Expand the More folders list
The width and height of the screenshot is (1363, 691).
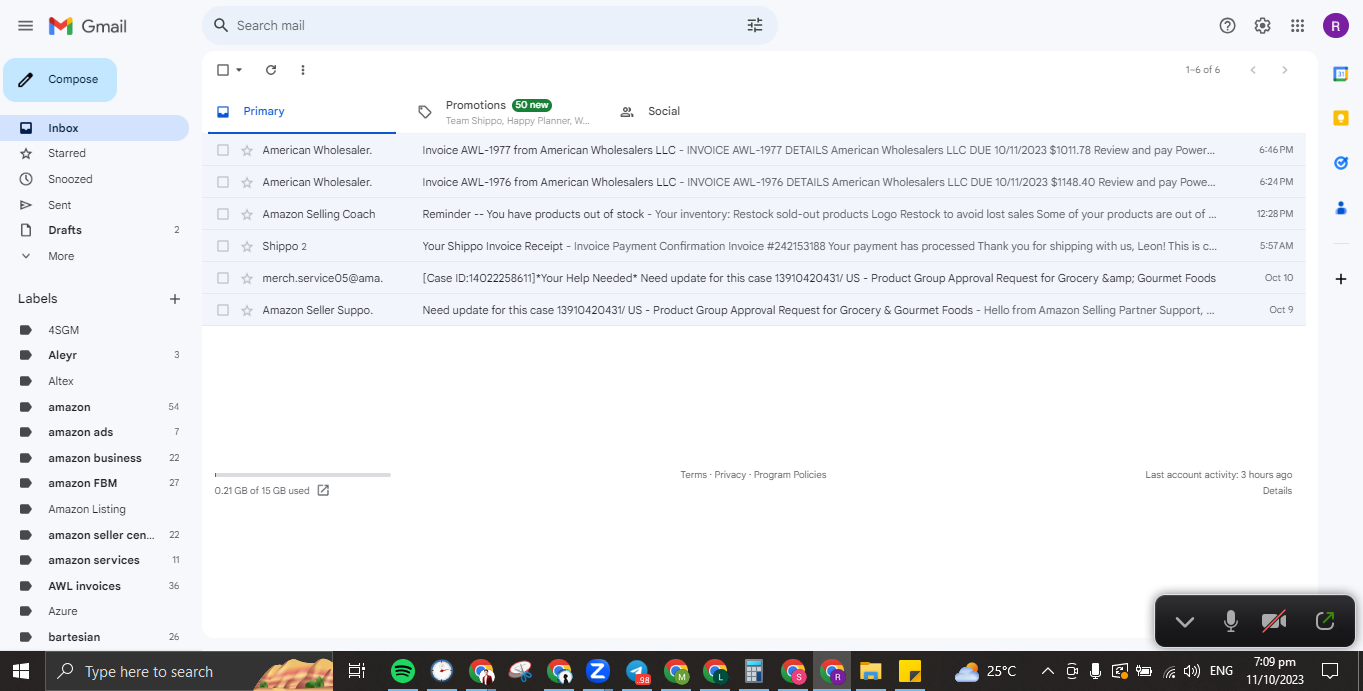[94, 256]
